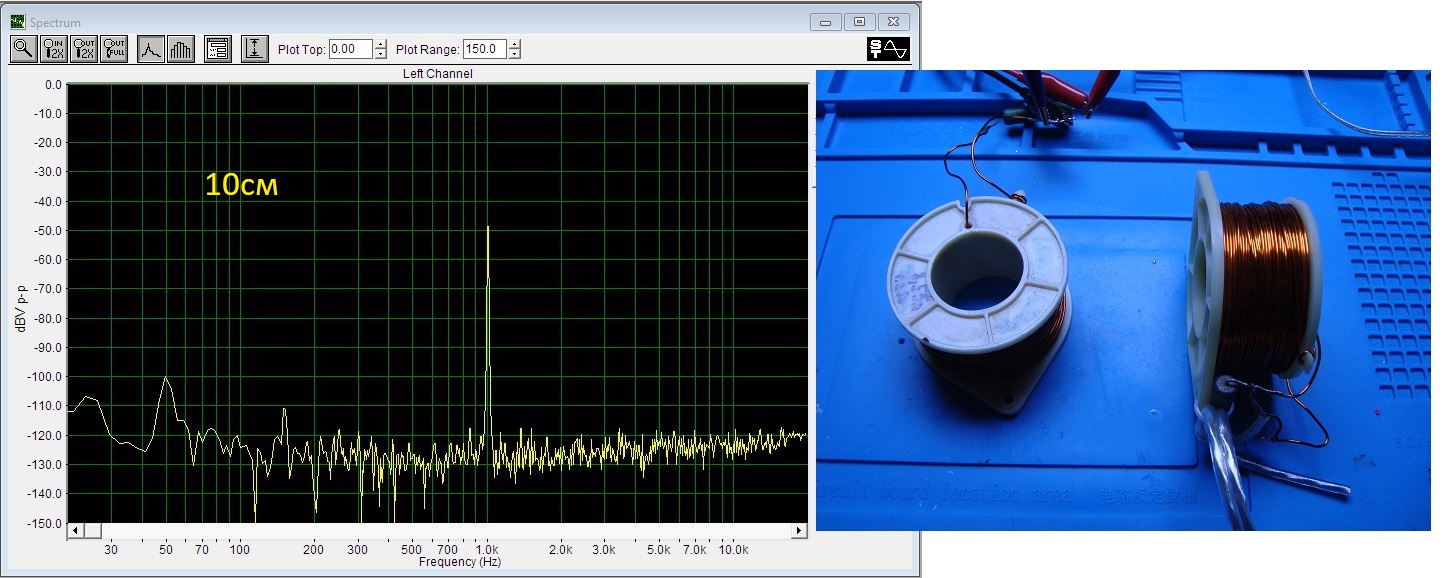
Task: Select the magnifier zoom tool
Action: tap(23, 48)
